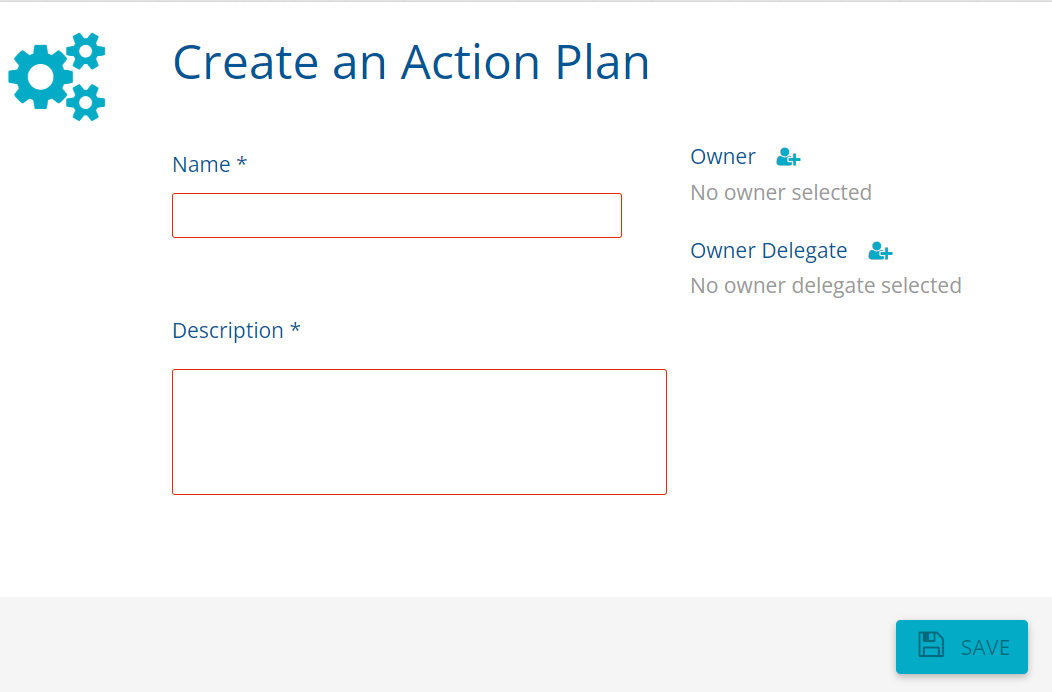This screenshot has height=692, width=1052.
Task: Click inside the Description text area
Action: coord(419,431)
